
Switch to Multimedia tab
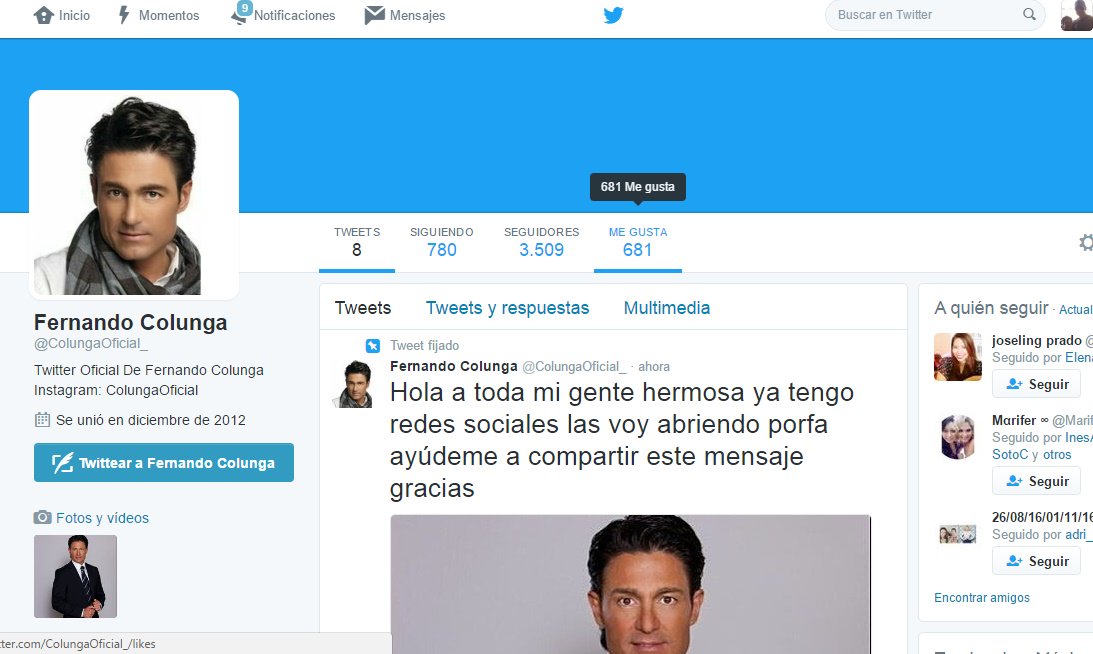tap(666, 307)
